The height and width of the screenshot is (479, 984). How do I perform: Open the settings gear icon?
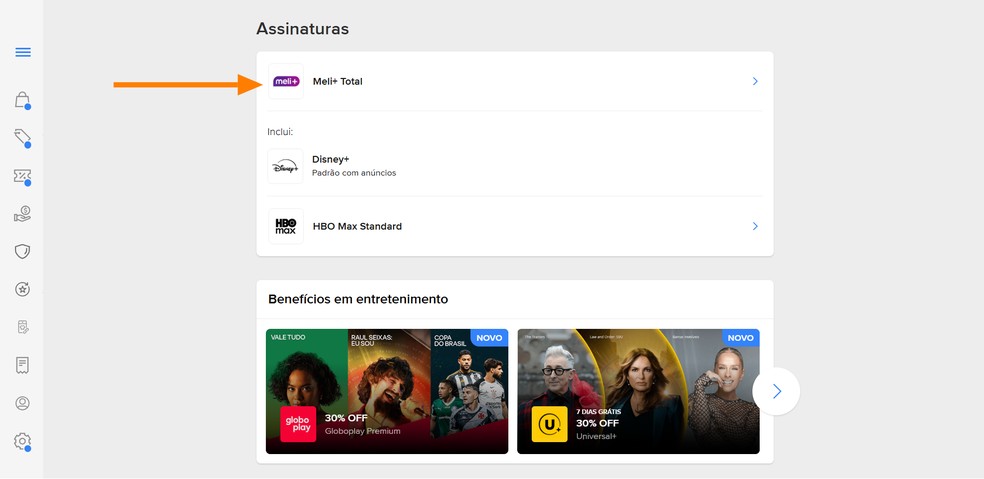coord(23,441)
